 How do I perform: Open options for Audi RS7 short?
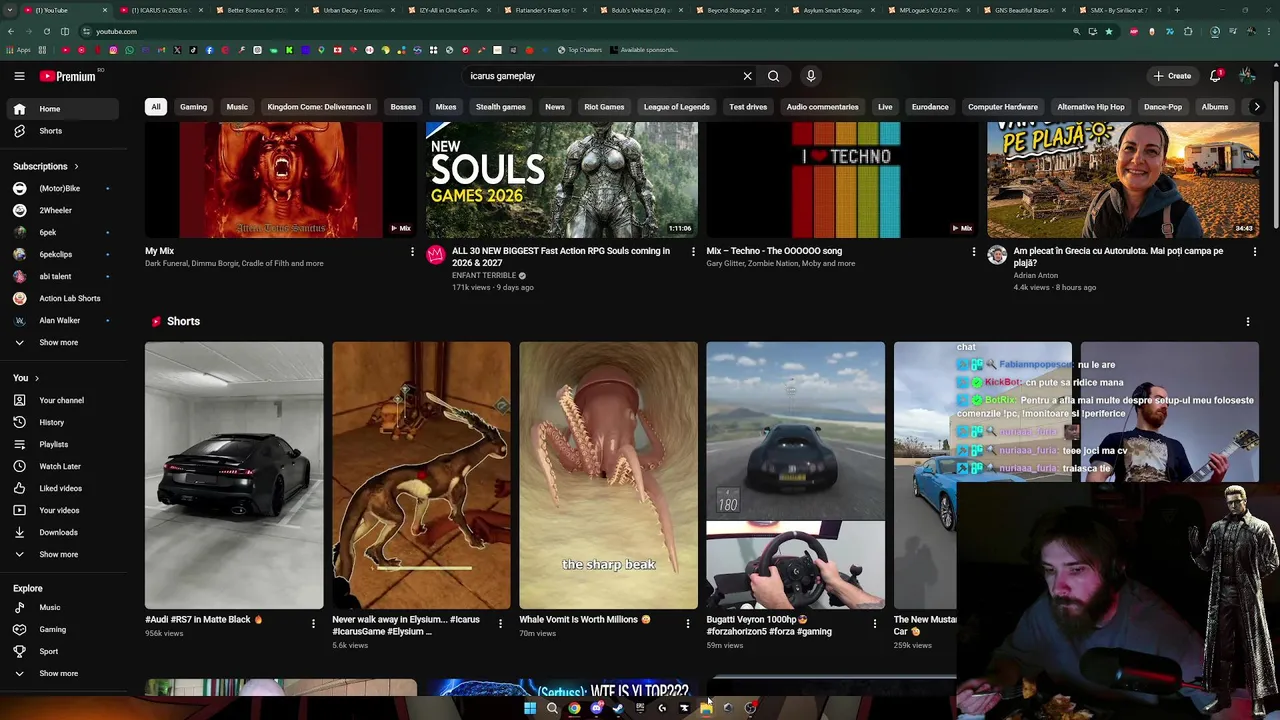313,624
